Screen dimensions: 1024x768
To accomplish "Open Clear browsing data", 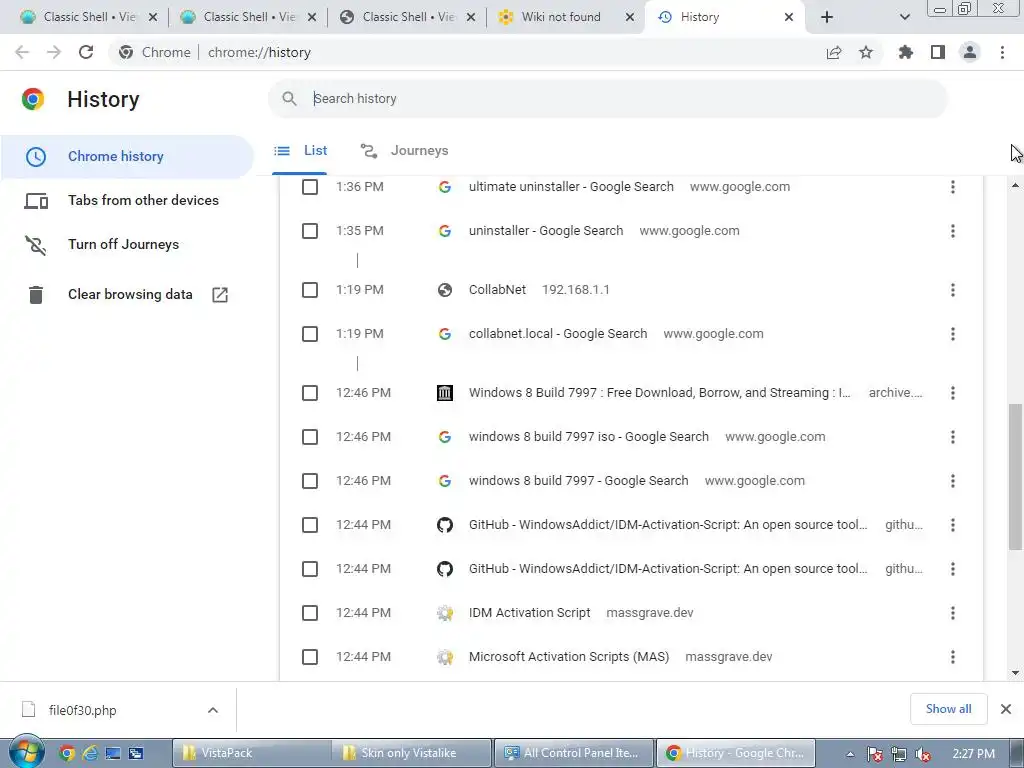I will coord(127,295).
